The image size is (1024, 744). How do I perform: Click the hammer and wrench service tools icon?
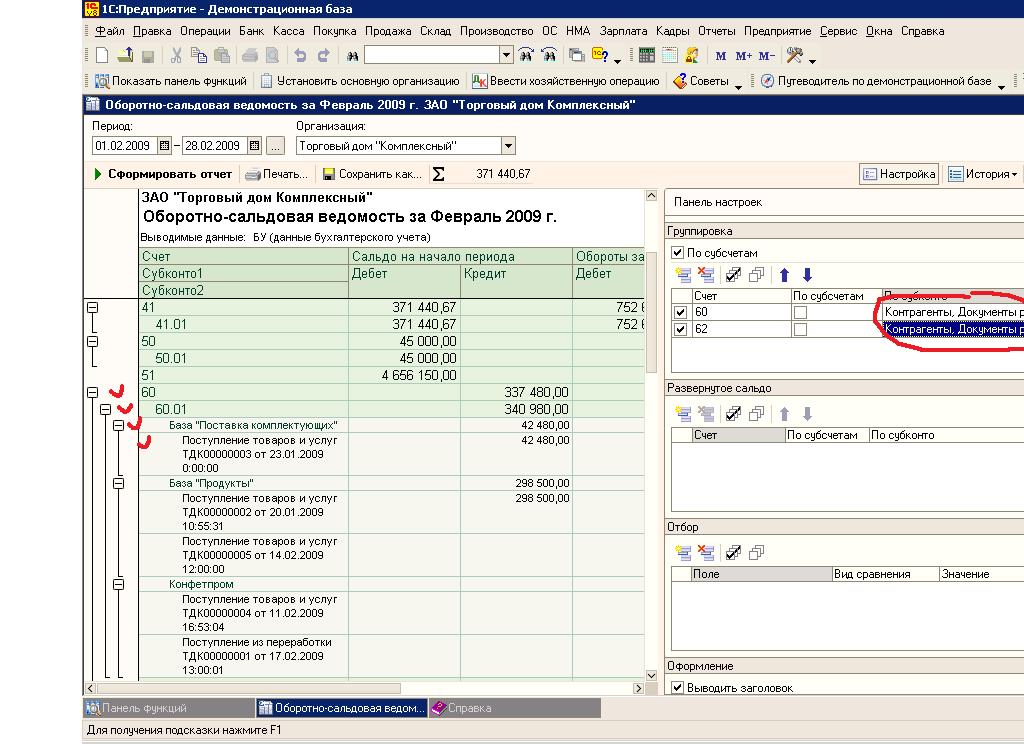[x=794, y=56]
